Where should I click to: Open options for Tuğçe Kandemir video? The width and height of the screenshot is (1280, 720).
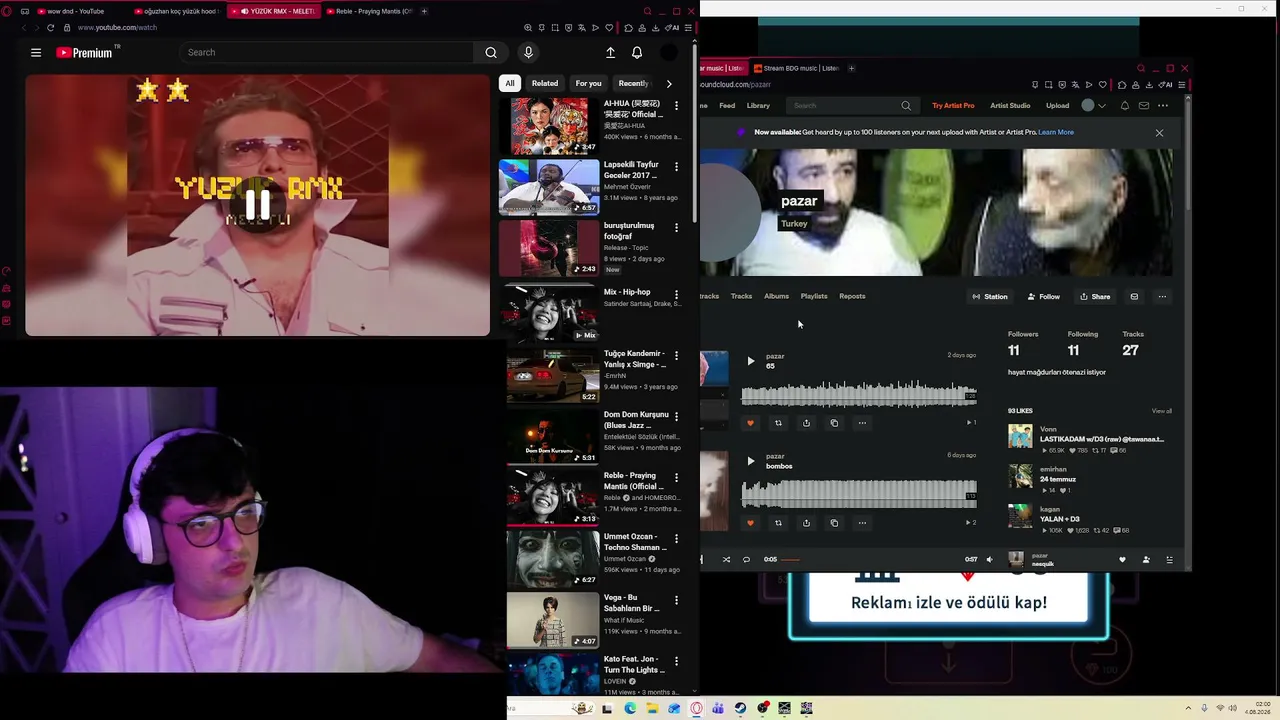coord(676,356)
